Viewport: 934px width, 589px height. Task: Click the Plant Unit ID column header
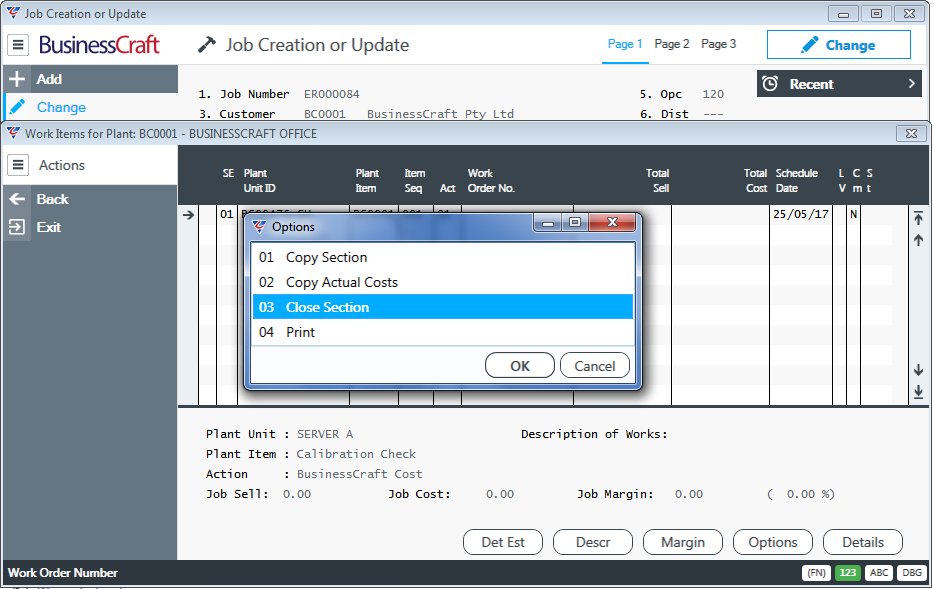point(259,180)
